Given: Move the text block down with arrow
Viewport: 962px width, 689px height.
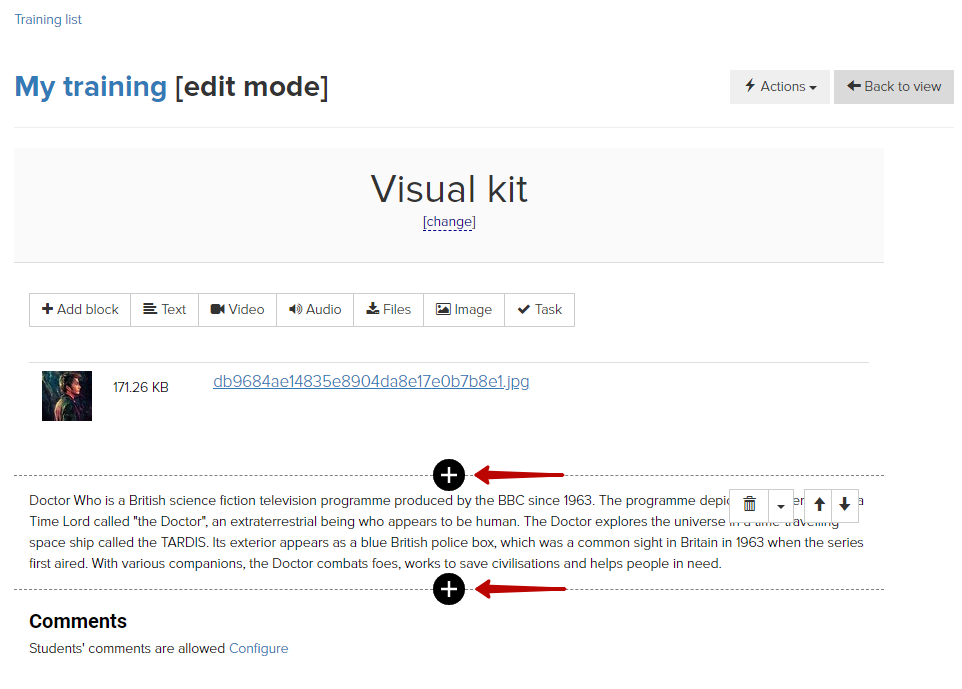Looking at the screenshot, I should click(845, 505).
